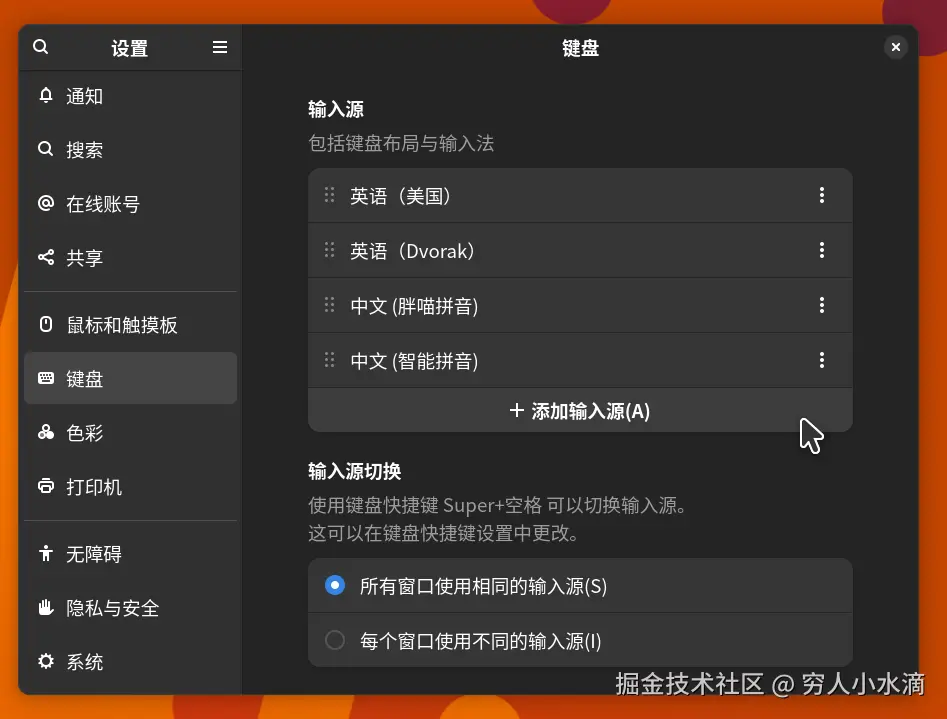Screen dimensions: 947x719
Task: Select 每个窗口使用不同的输入源(I) radio option
Action: coord(335,640)
